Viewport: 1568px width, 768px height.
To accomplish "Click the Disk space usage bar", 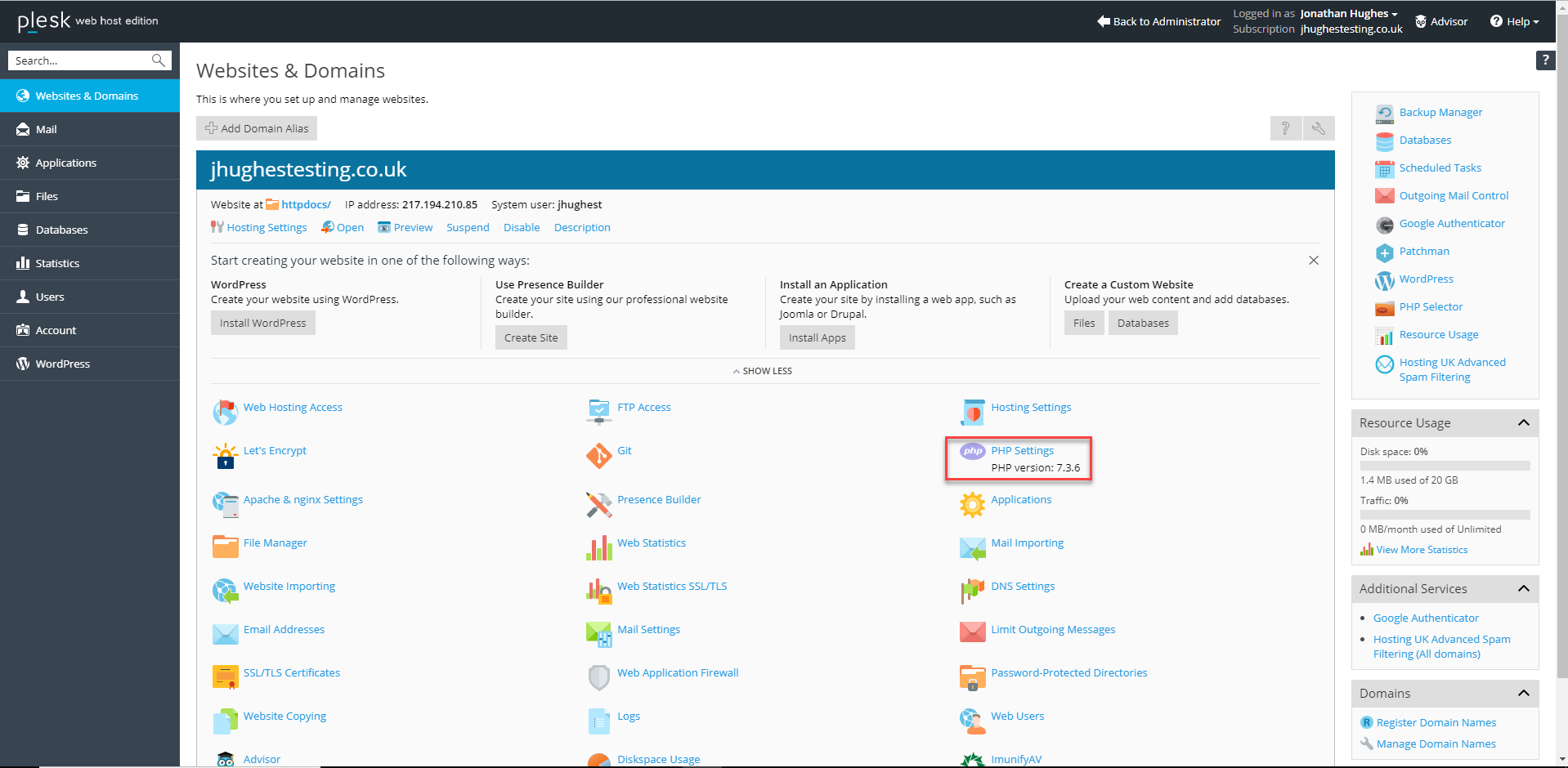I will point(1445,466).
